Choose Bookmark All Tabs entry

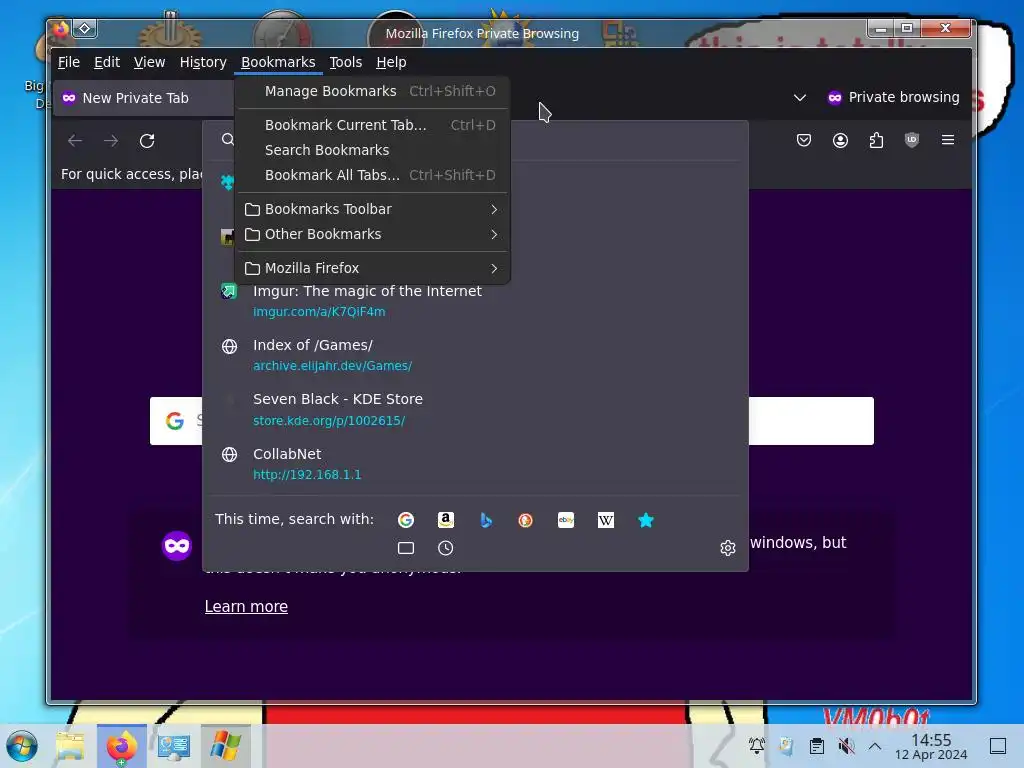pyautogui.click(x=372, y=175)
